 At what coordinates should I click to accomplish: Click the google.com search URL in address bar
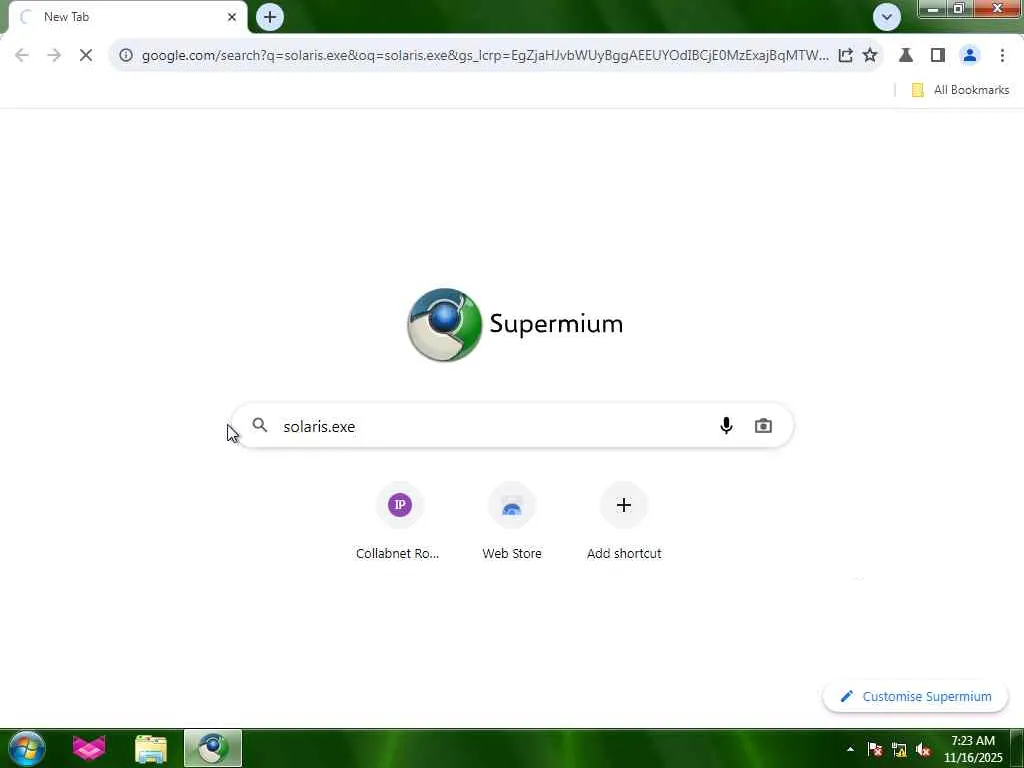click(485, 56)
